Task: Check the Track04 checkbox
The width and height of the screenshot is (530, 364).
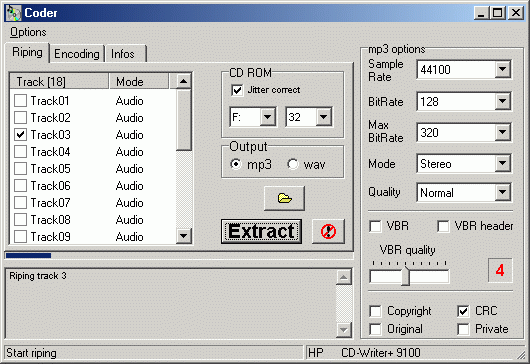Action: pyautogui.click(x=21, y=151)
